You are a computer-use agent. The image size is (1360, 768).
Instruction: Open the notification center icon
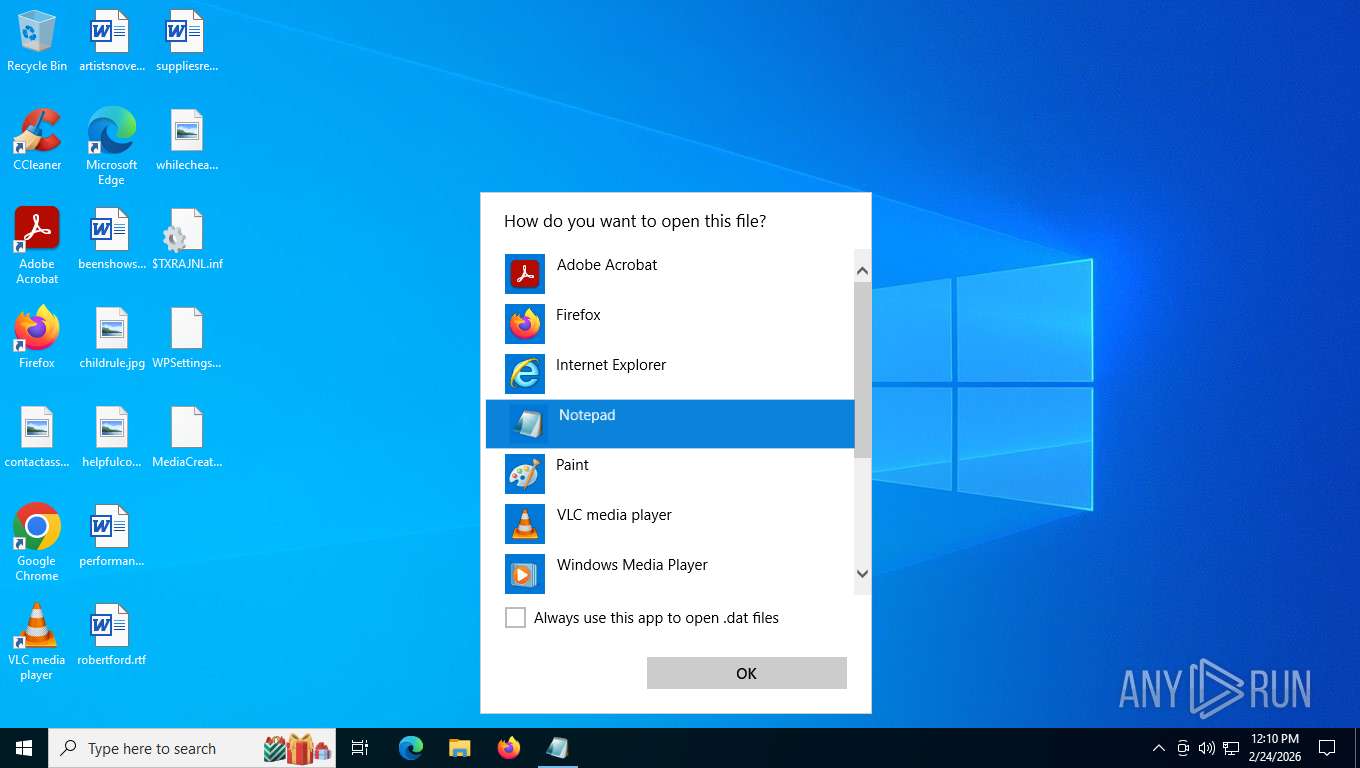(x=1327, y=748)
